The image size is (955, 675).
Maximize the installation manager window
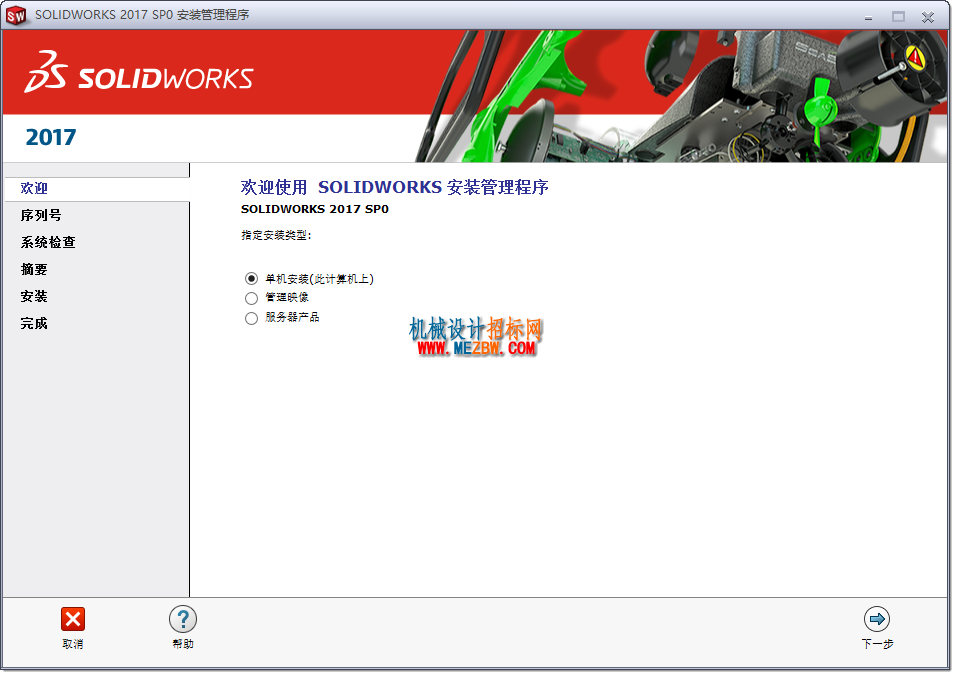click(898, 16)
